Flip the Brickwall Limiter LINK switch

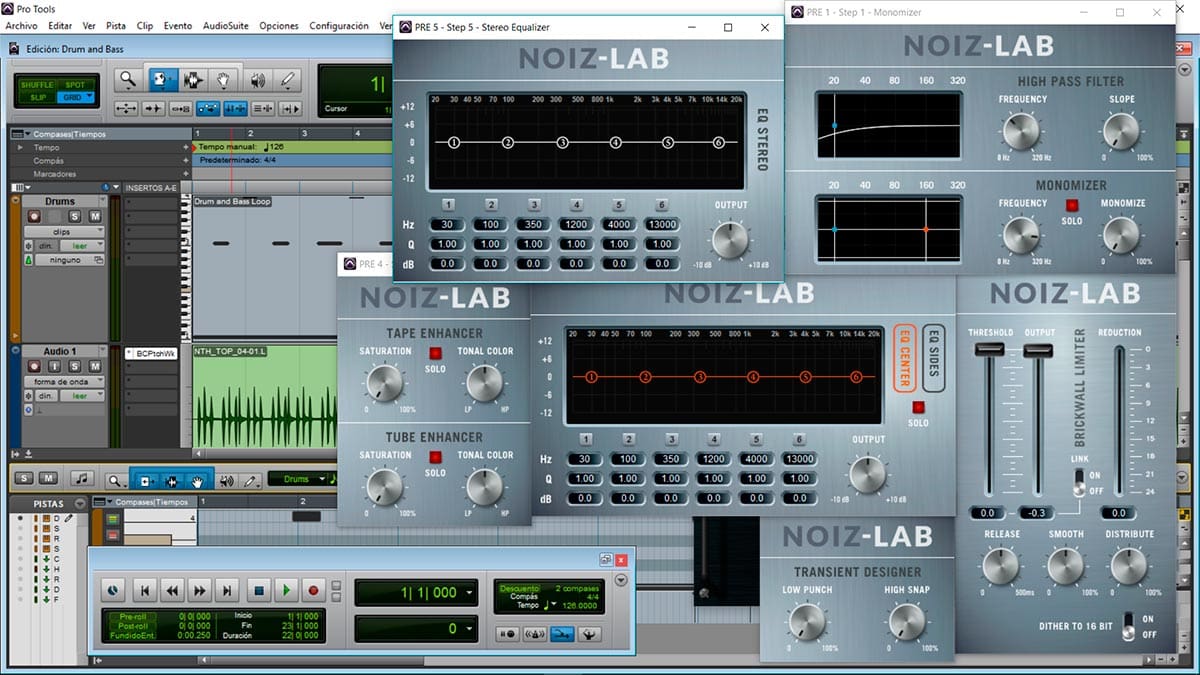click(1079, 484)
